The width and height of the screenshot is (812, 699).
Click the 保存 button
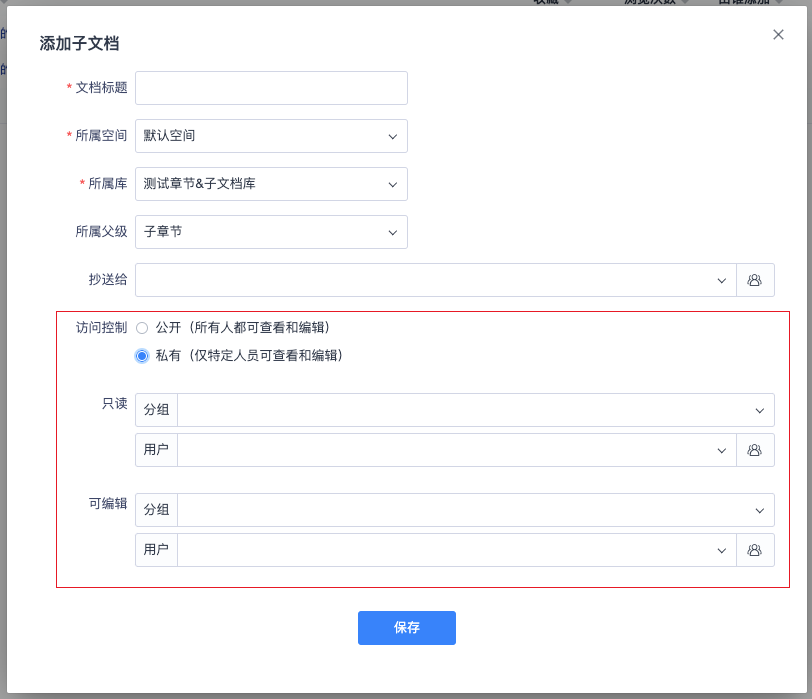click(x=407, y=628)
